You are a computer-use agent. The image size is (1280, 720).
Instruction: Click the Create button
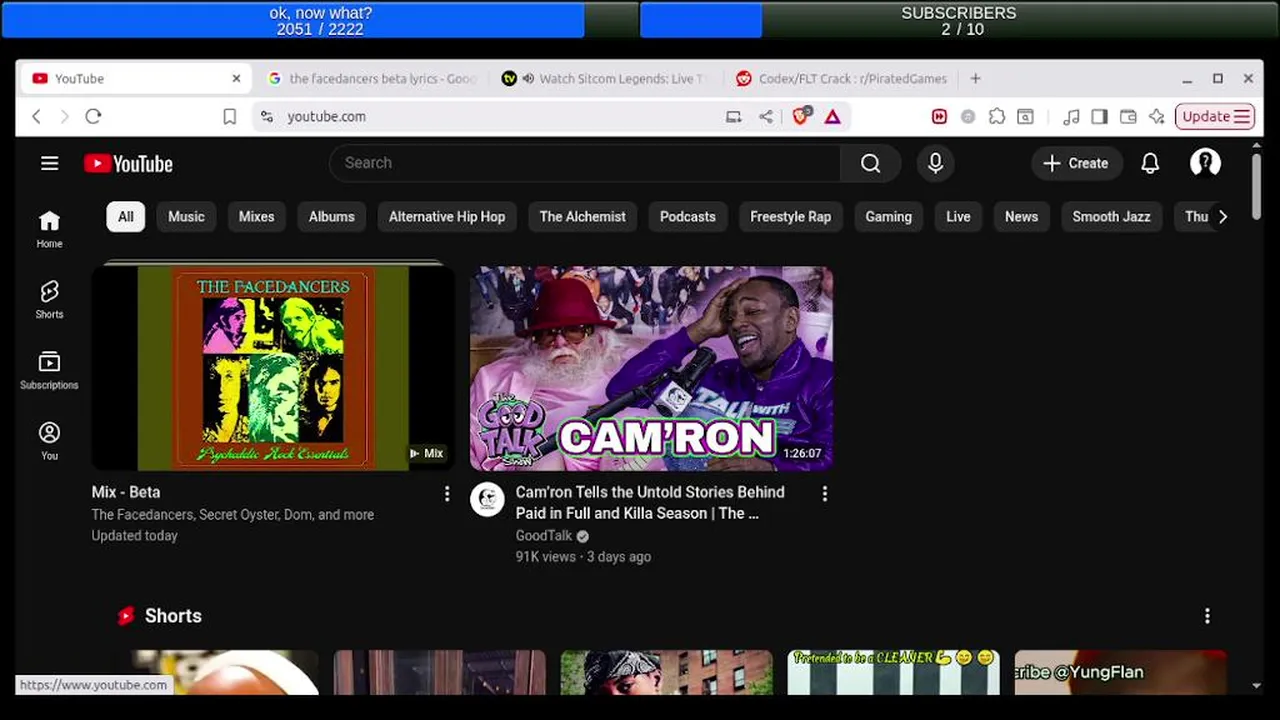coord(1076,164)
